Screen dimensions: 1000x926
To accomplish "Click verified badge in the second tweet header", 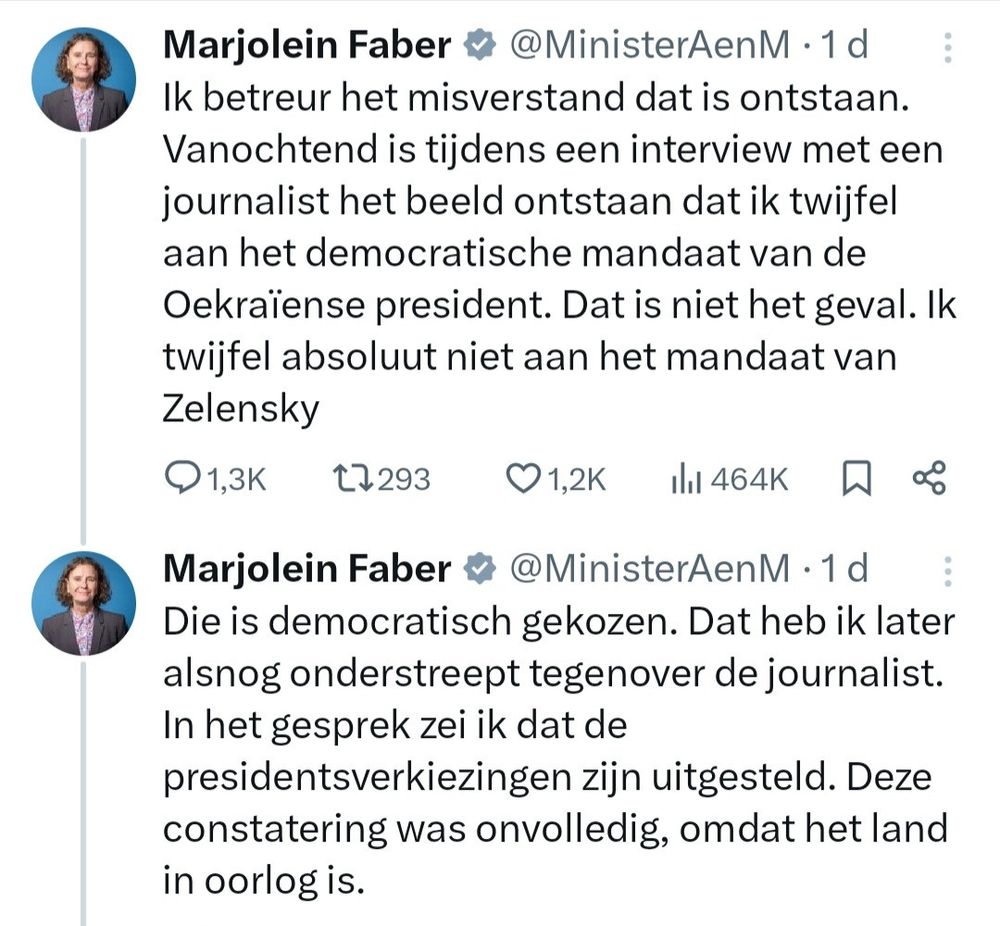I will (x=480, y=569).
